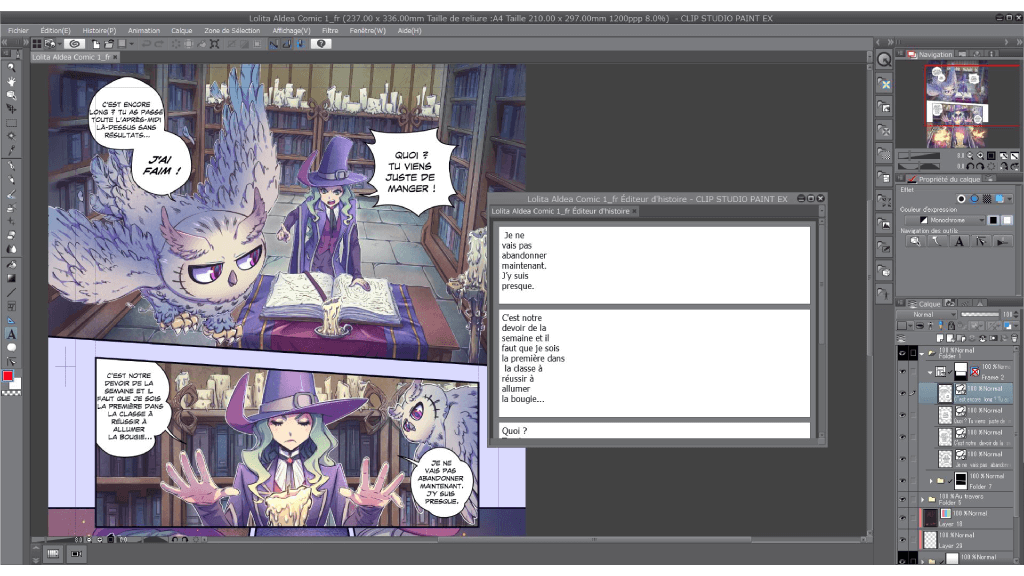Open the Histoire(P) menu
The height and width of the screenshot is (576, 1024).
pyautogui.click(x=99, y=31)
